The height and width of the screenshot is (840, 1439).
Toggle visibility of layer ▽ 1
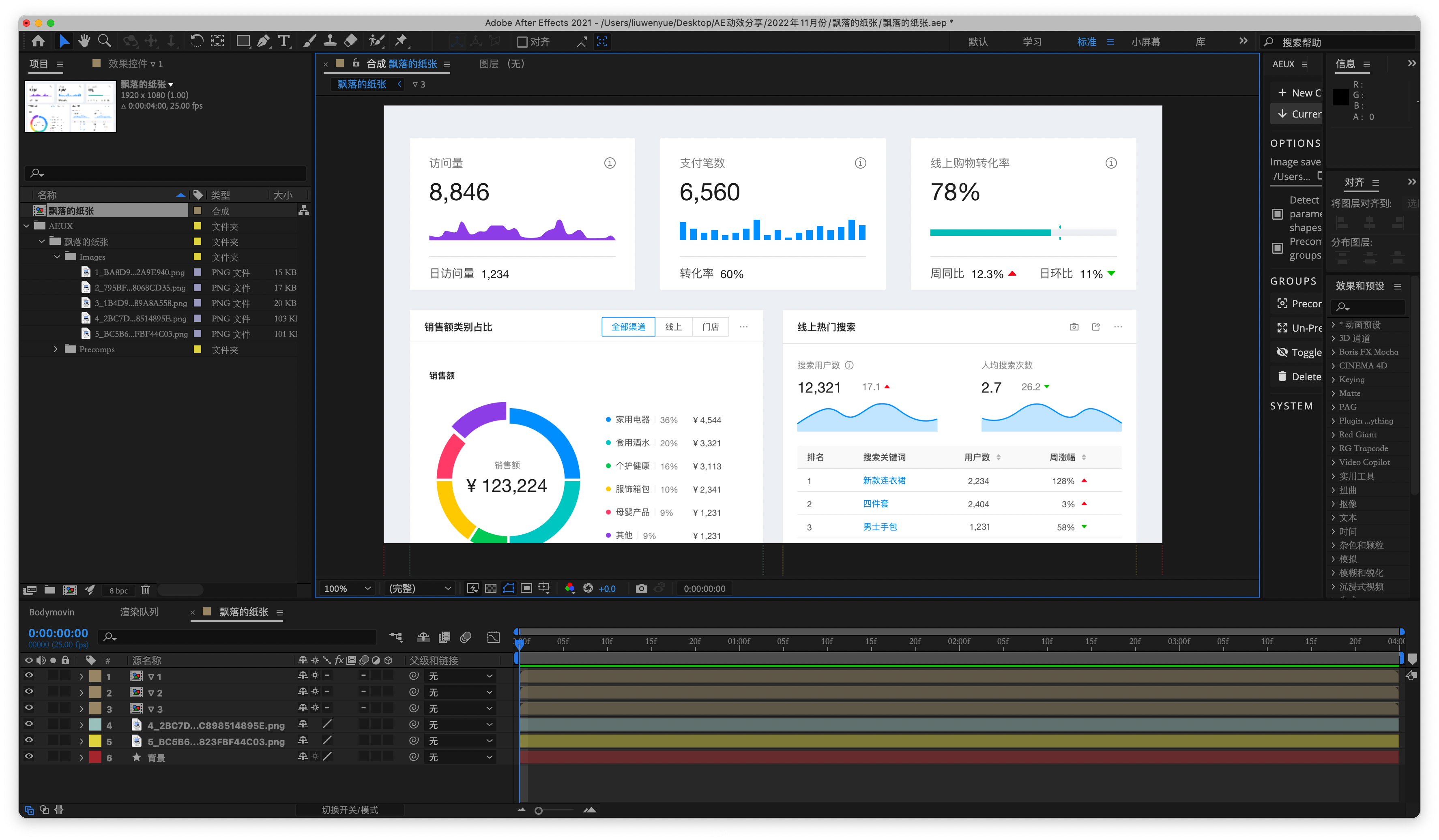pyautogui.click(x=28, y=676)
